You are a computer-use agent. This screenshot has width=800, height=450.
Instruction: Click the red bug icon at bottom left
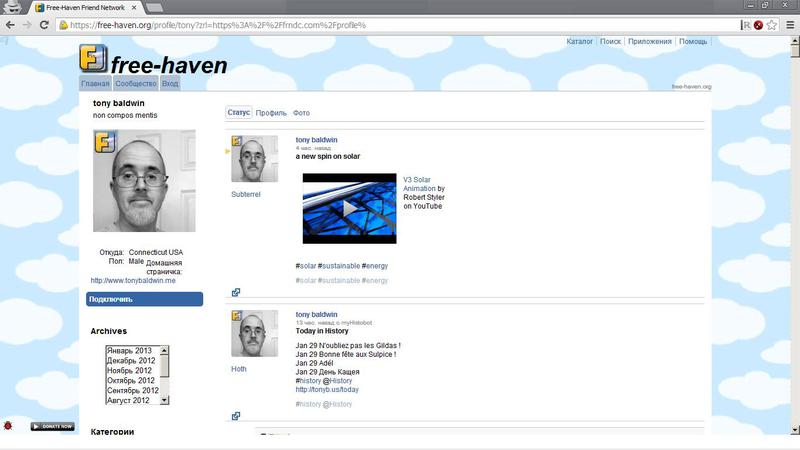pos(8,426)
